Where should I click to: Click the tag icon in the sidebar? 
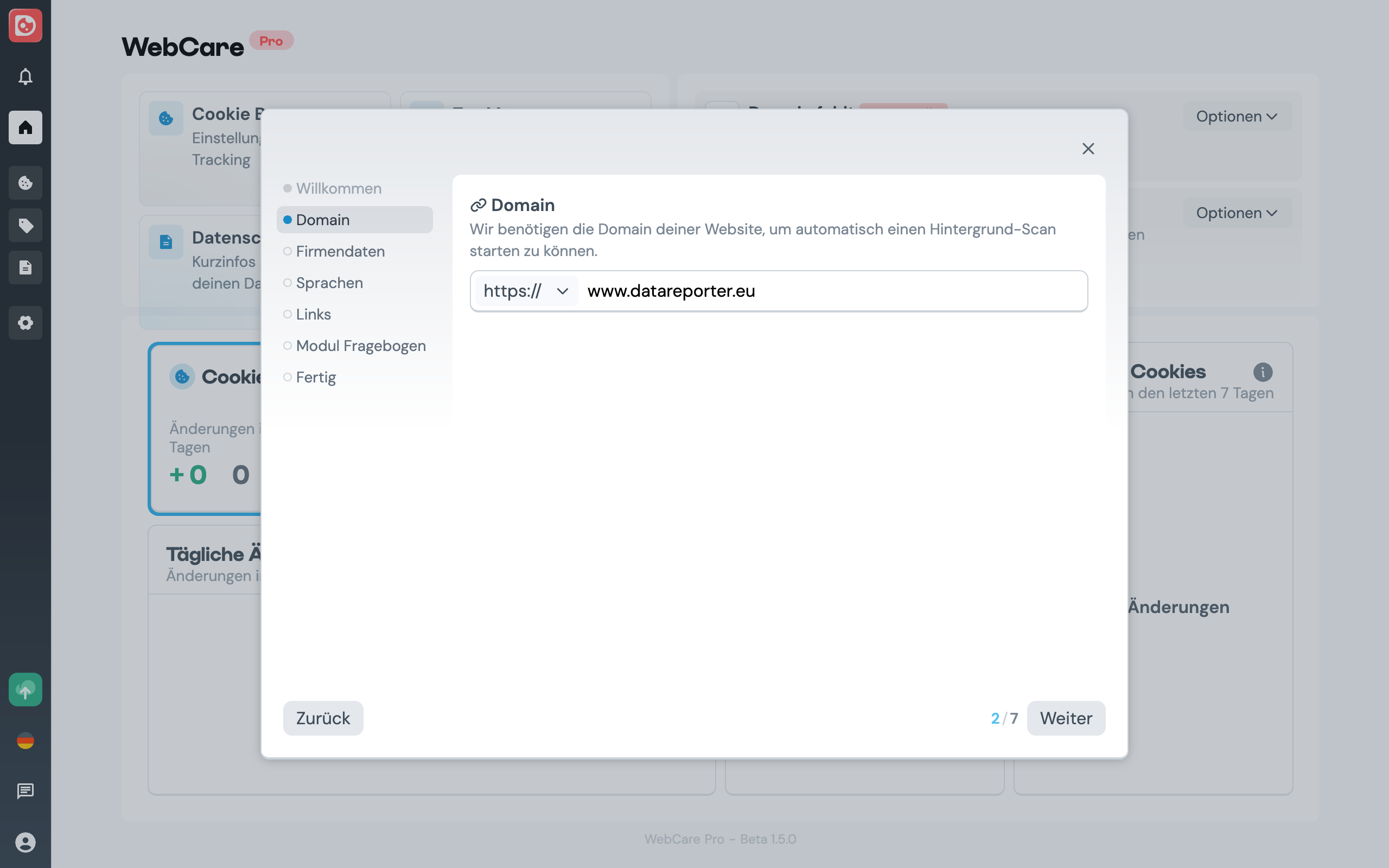26,225
